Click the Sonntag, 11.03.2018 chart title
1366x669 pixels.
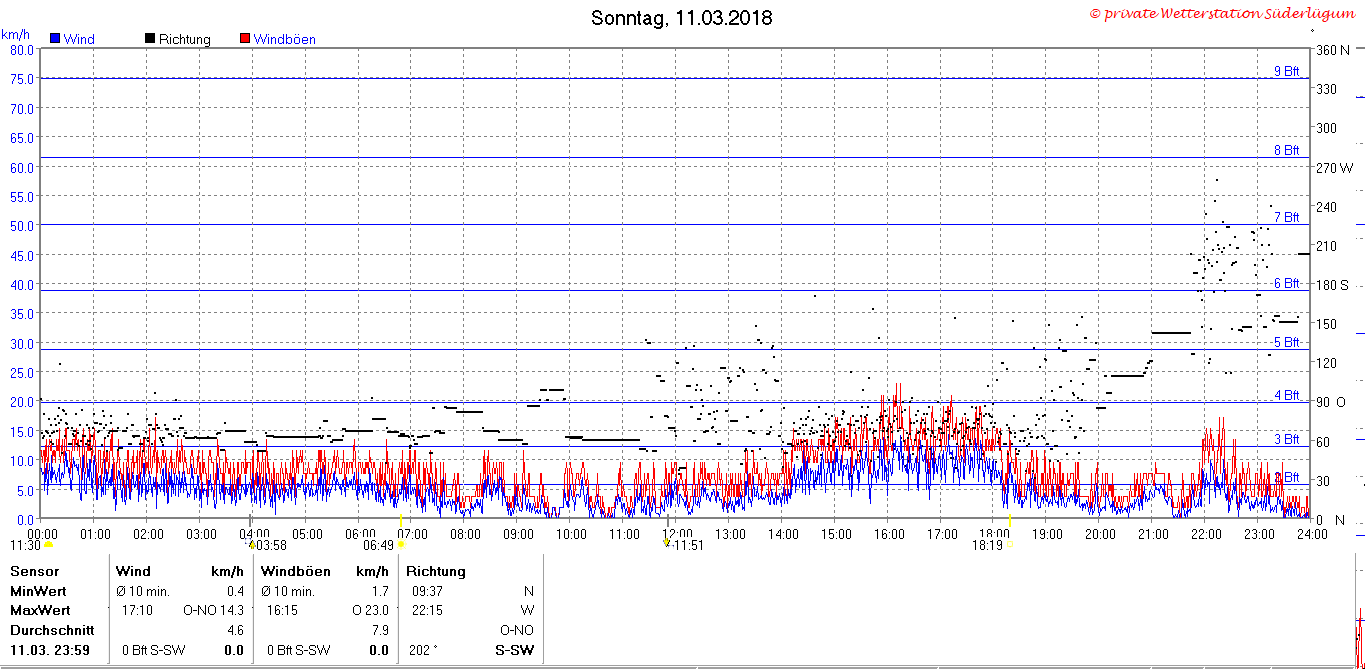(x=682, y=18)
